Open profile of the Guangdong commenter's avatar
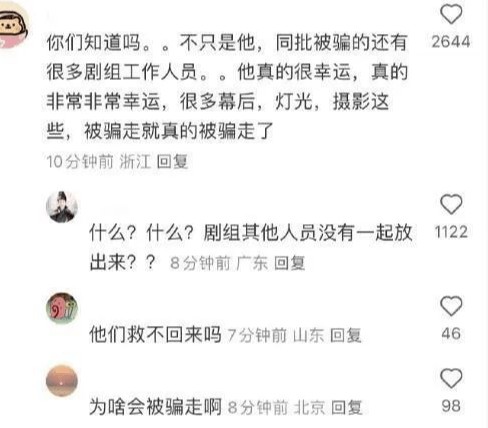Screen dimensions: 488x428 [62, 207]
